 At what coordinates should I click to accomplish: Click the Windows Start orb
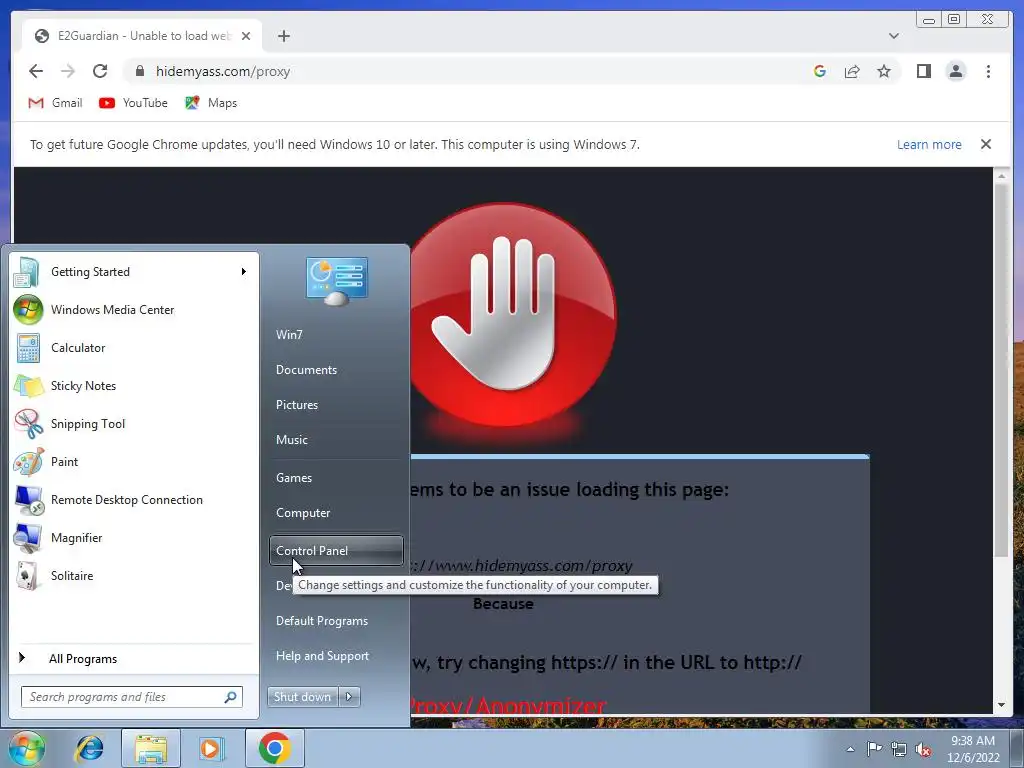(x=26, y=748)
